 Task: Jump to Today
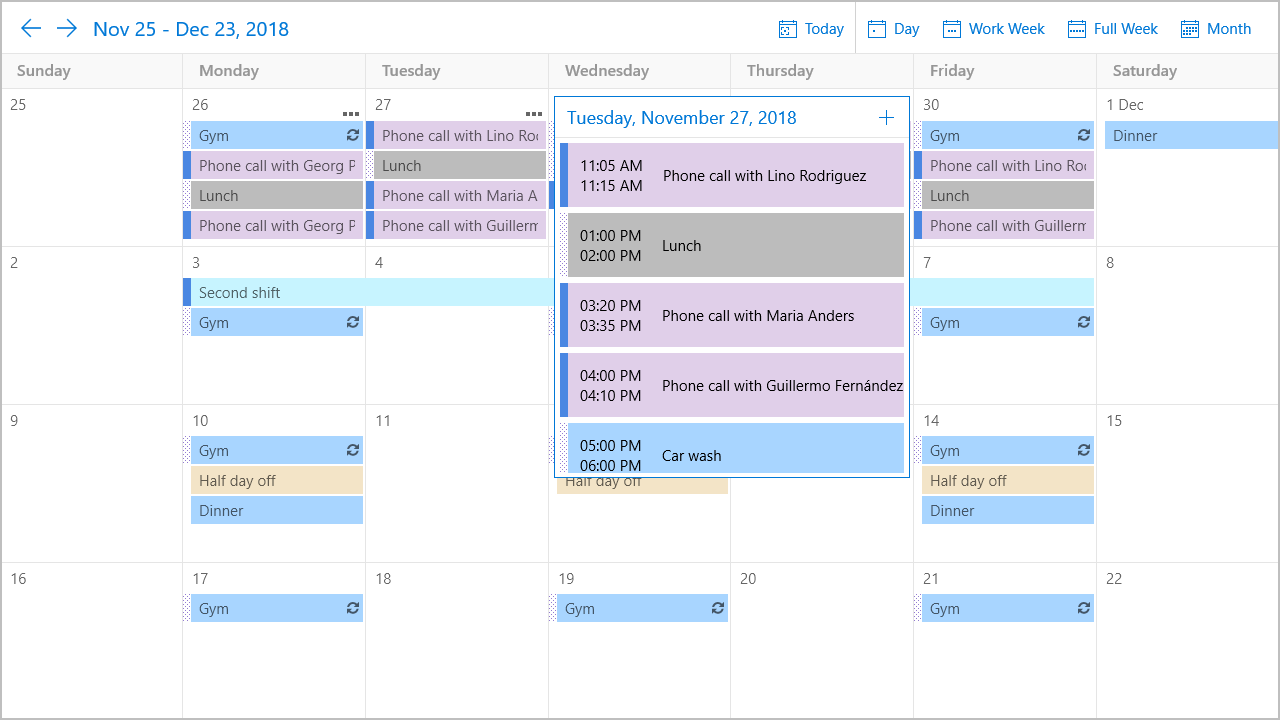click(811, 29)
